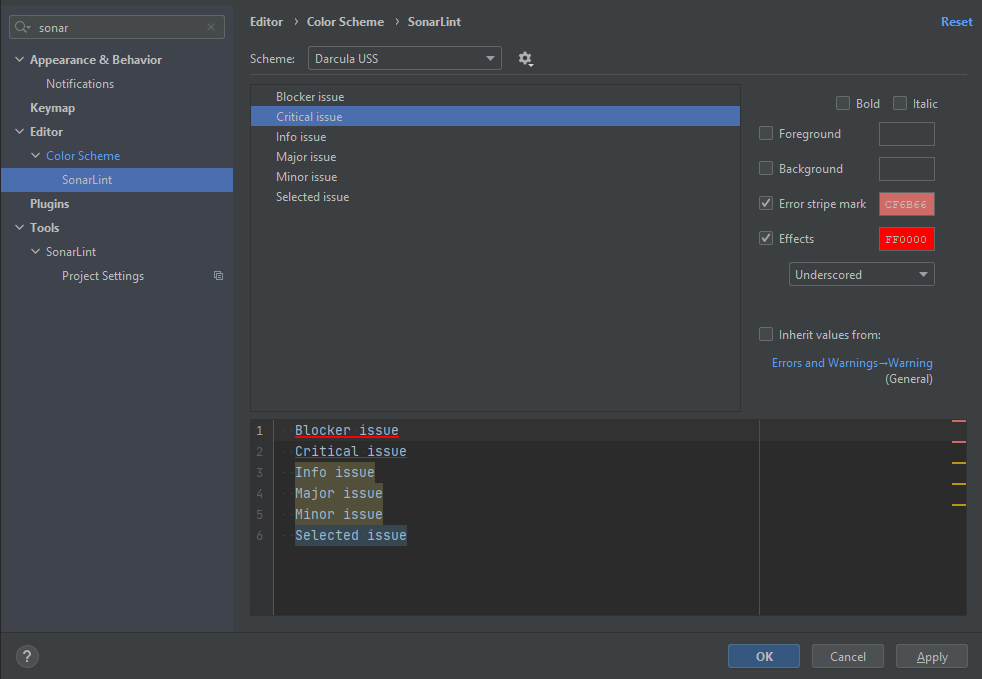Click the Reset link

coord(956,22)
